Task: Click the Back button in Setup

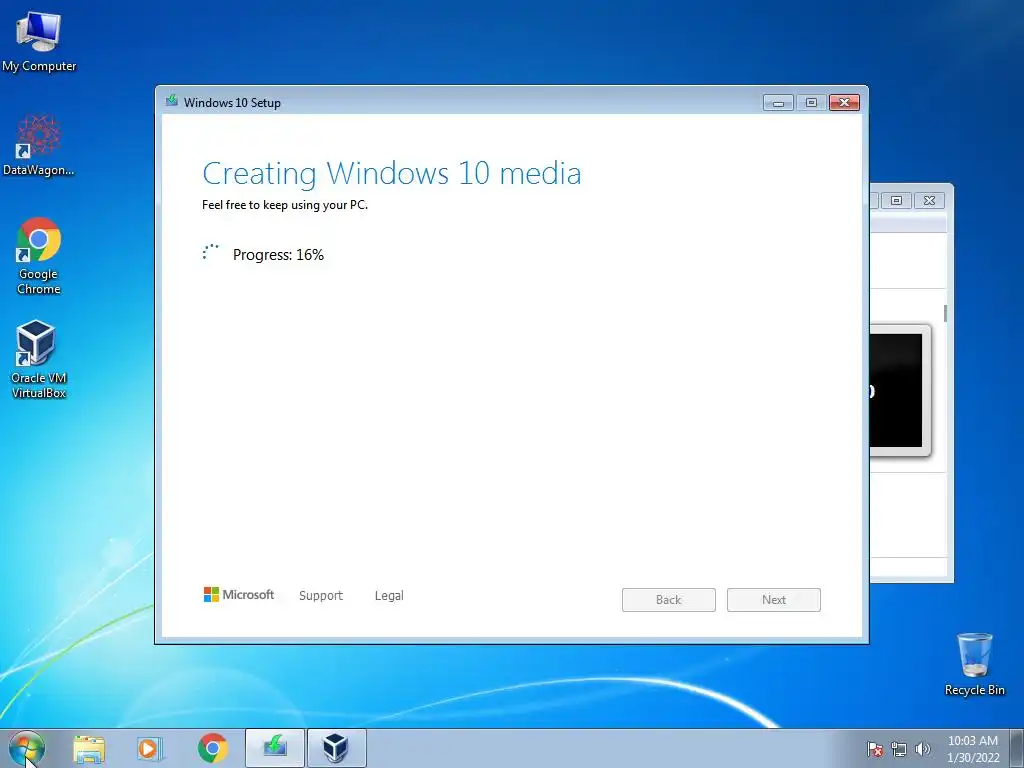Action: [x=669, y=600]
